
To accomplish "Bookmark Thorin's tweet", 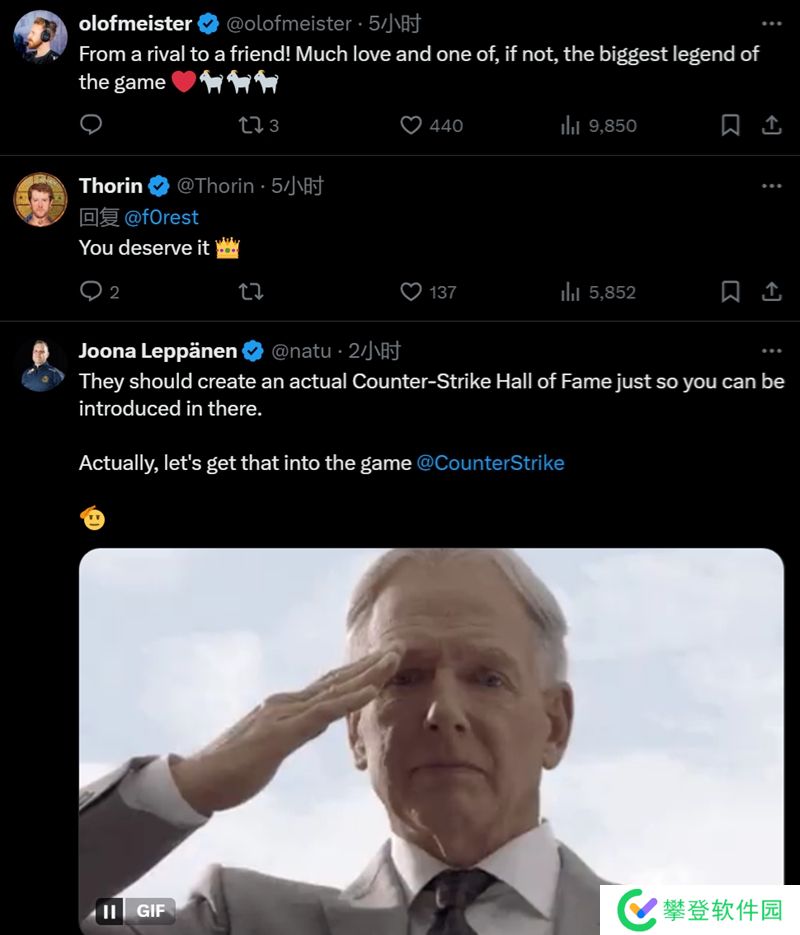I will pyautogui.click(x=731, y=292).
